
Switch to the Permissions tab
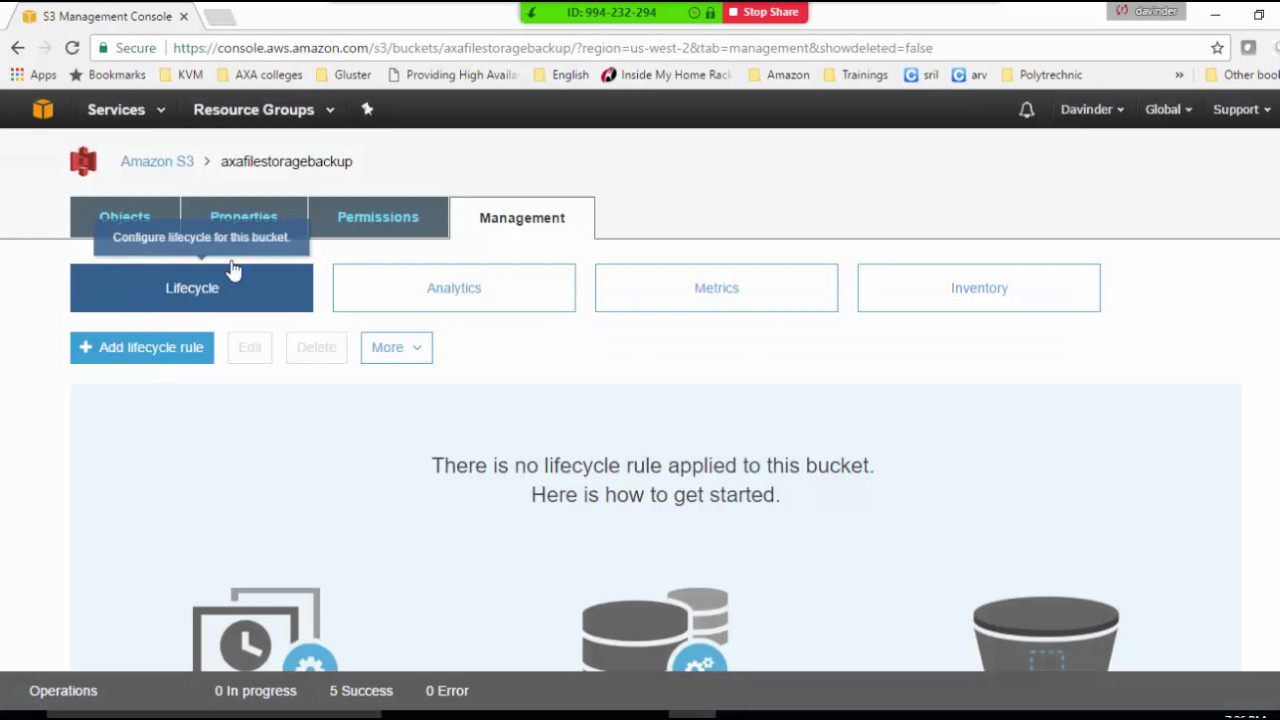[378, 217]
